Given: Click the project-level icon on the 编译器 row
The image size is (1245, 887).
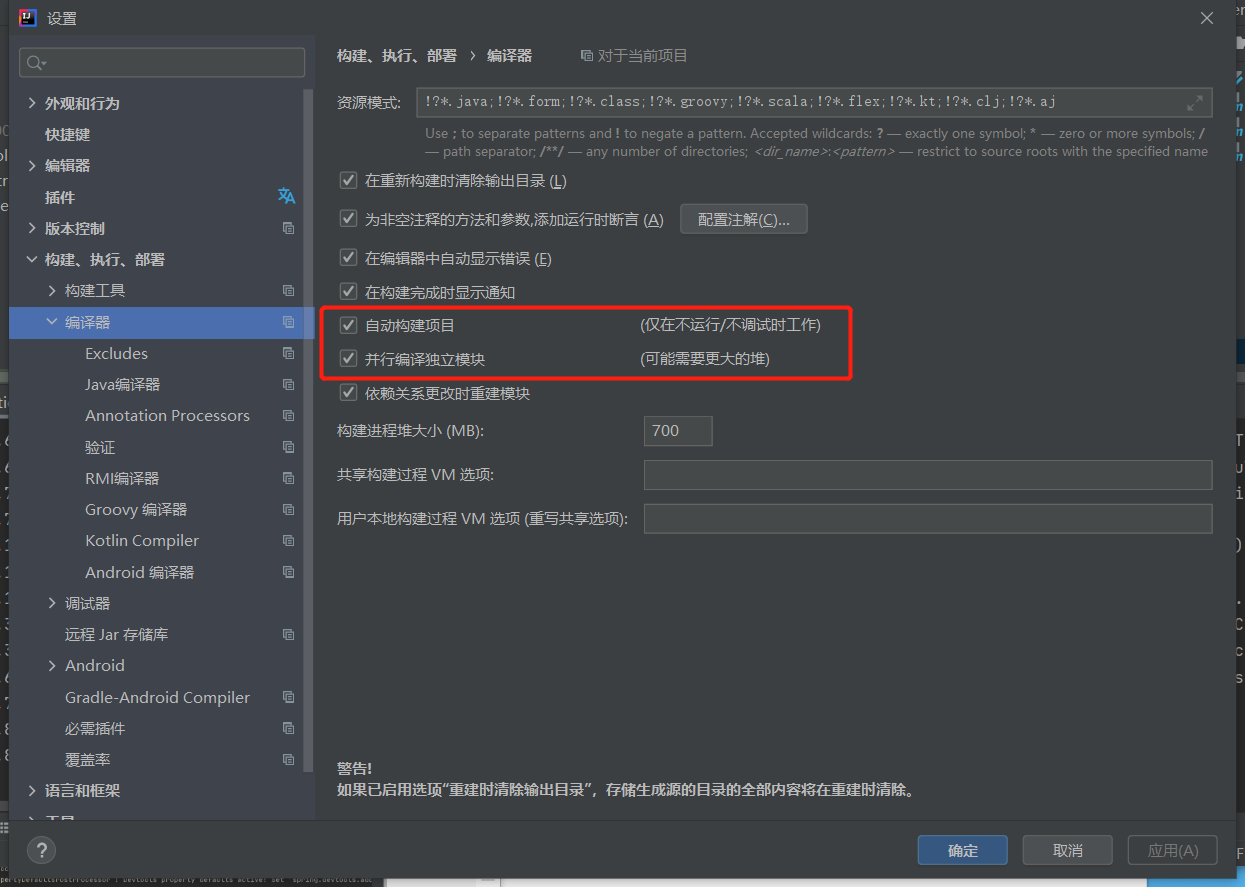Looking at the screenshot, I should coord(288,322).
